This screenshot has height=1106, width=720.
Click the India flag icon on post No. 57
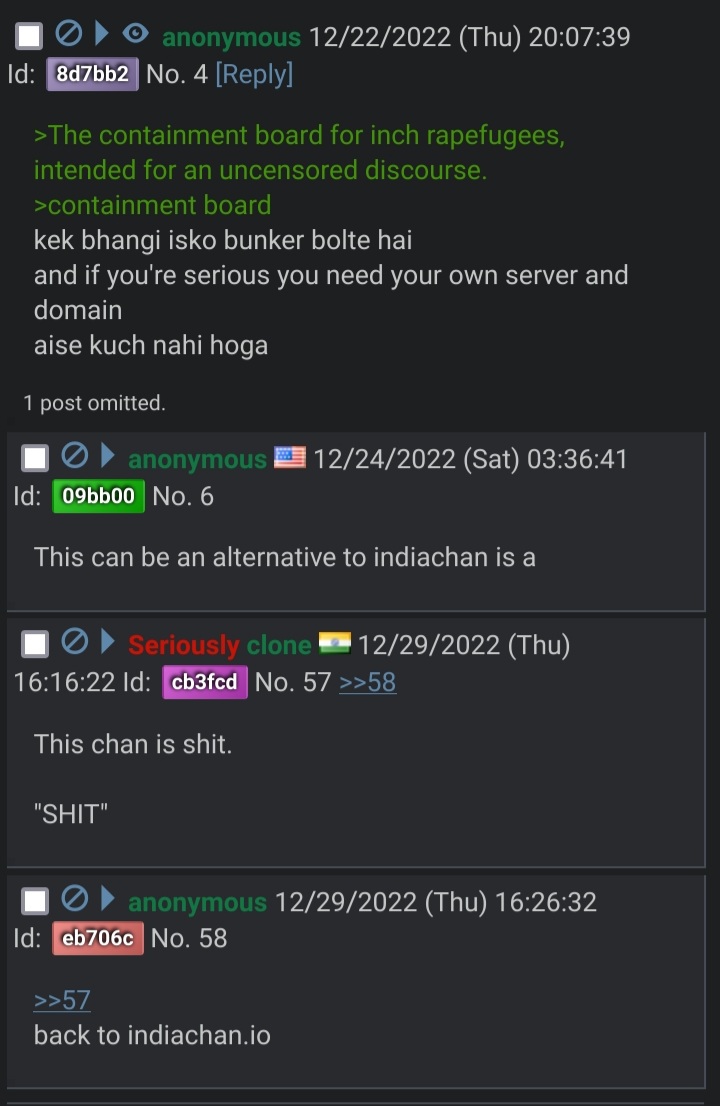click(335, 643)
